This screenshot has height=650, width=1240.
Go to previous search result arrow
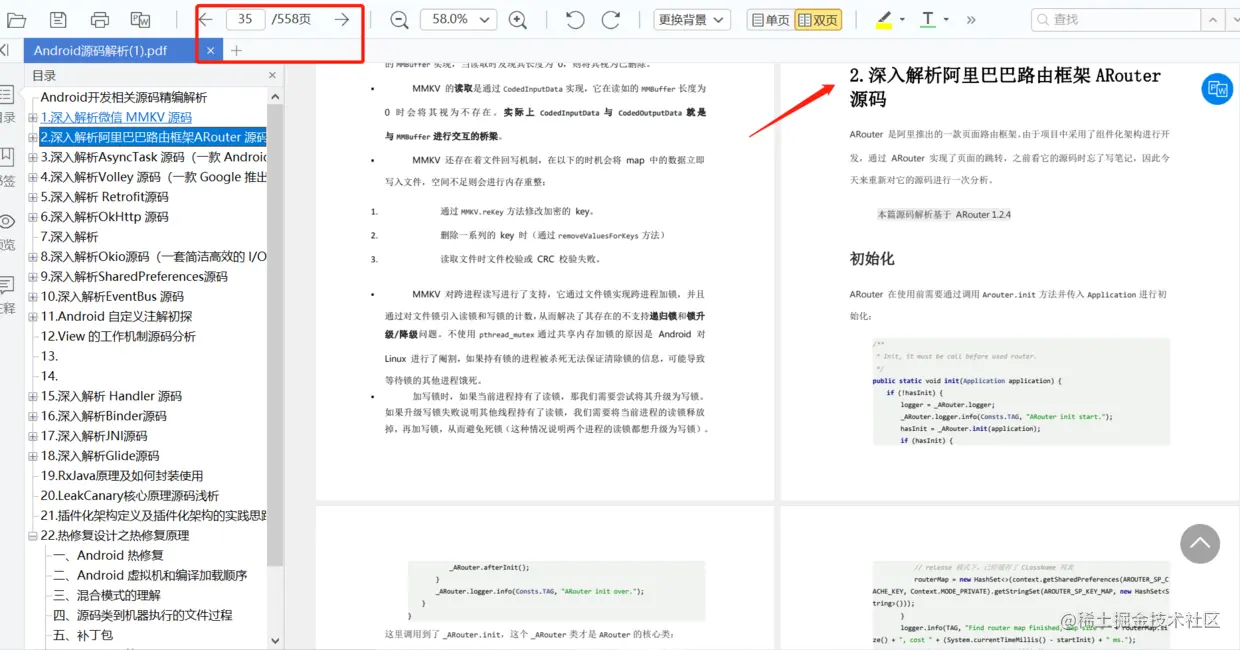pyautogui.click(x=1214, y=19)
